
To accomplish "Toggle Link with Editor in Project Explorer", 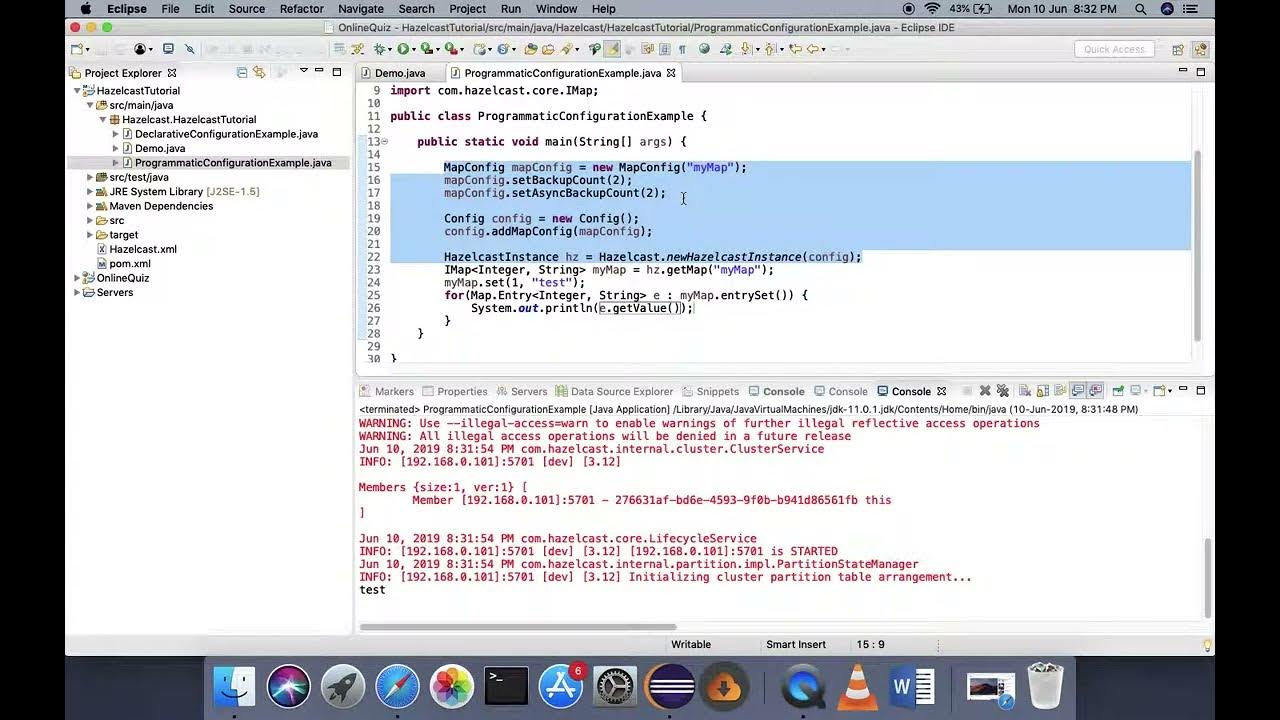I will pos(260,72).
